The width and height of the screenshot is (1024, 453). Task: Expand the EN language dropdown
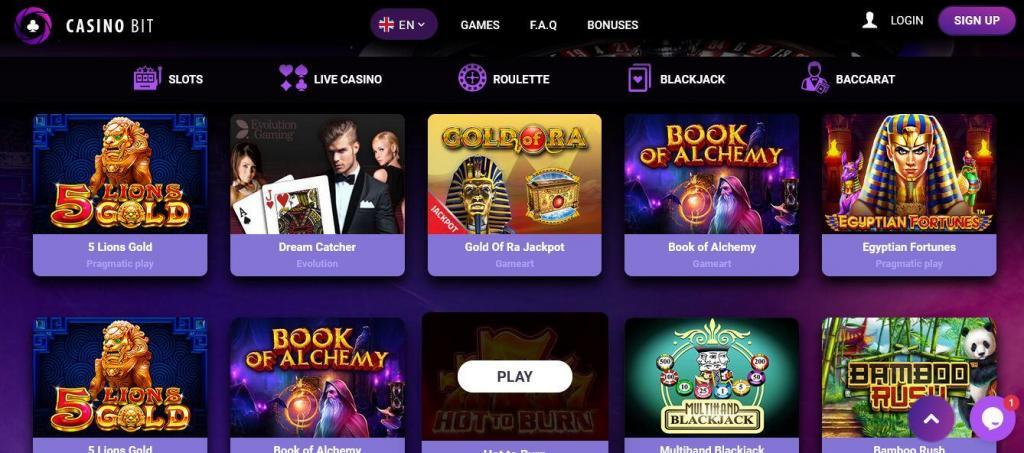(x=404, y=25)
